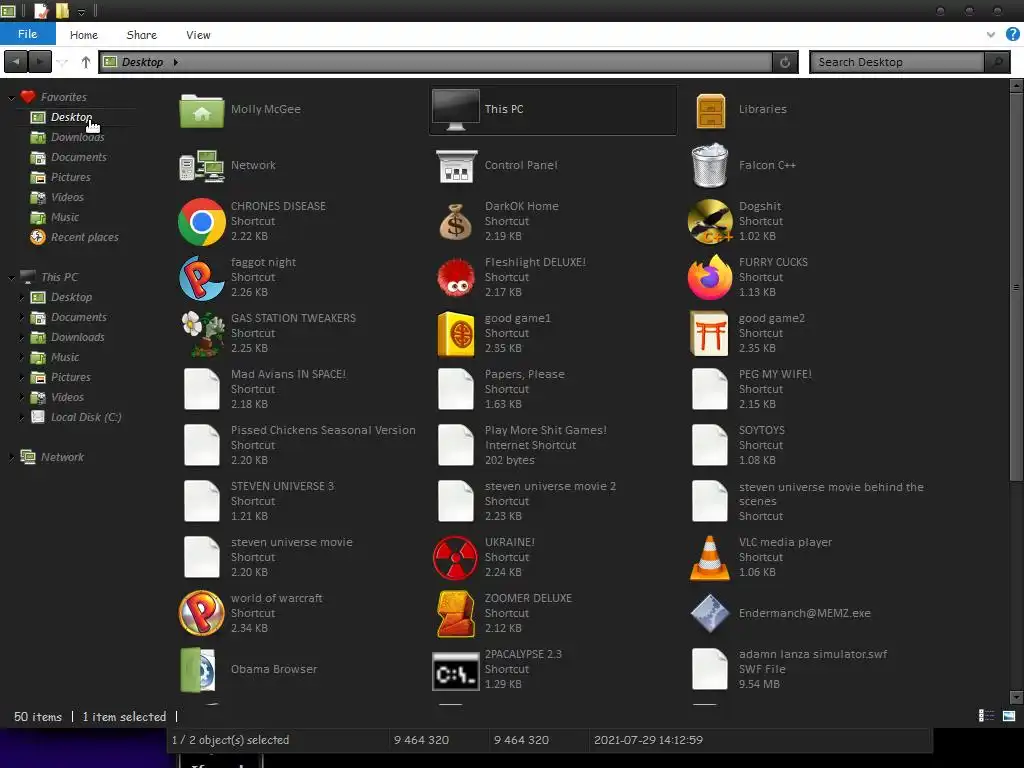The width and height of the screenshot is (1024, 768).
Task: Switch to details view in status bar
Action: [986, 716]
